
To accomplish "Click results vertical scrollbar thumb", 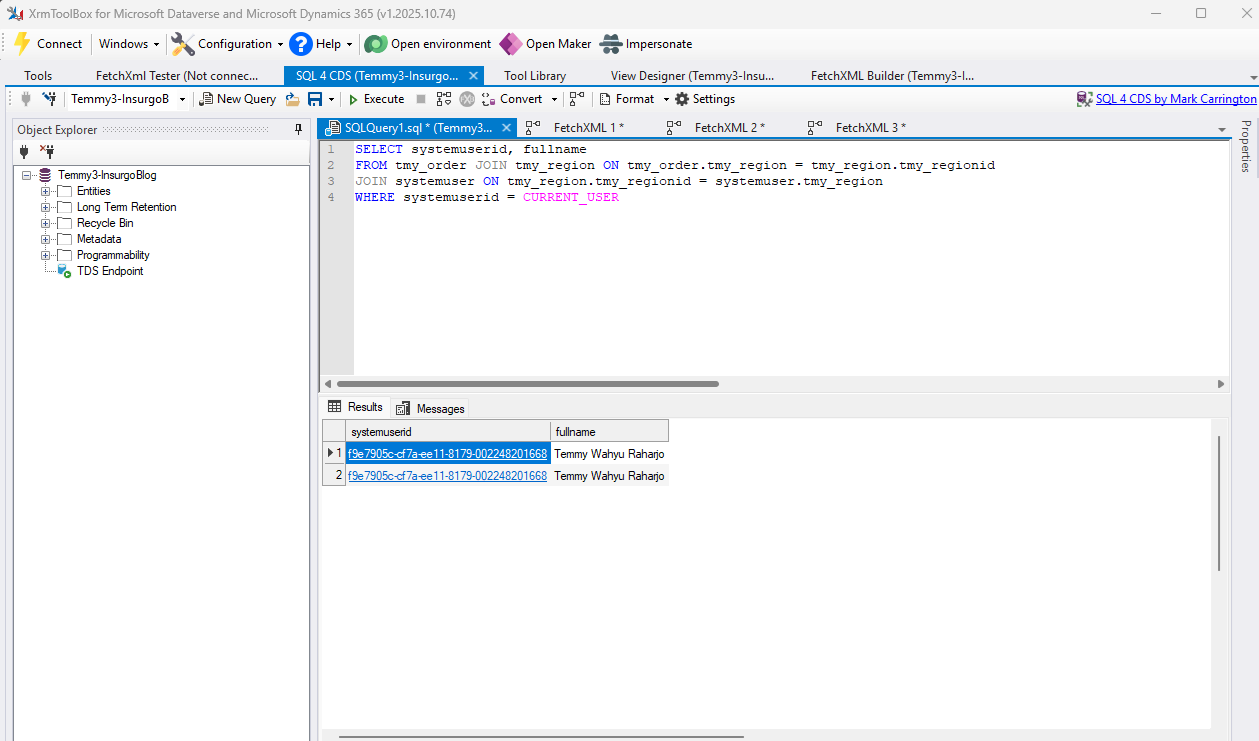I will [x=1218, y=503].
